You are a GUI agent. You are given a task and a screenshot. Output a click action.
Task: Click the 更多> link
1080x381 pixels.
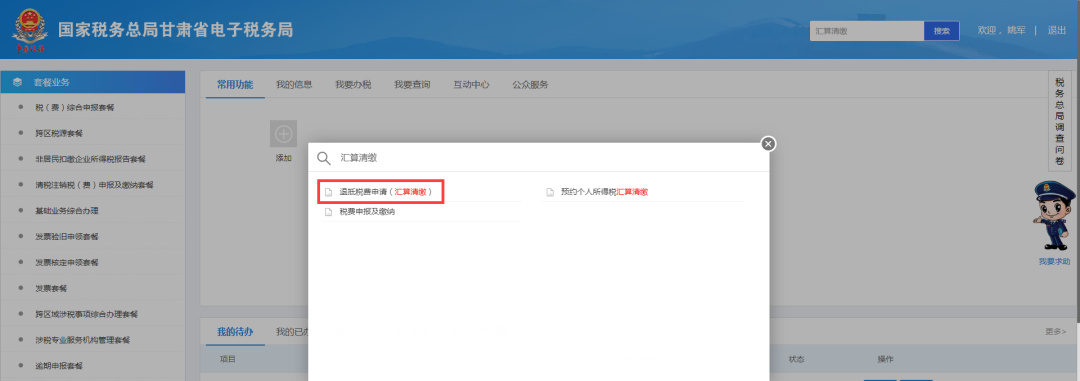point(1055,332)
